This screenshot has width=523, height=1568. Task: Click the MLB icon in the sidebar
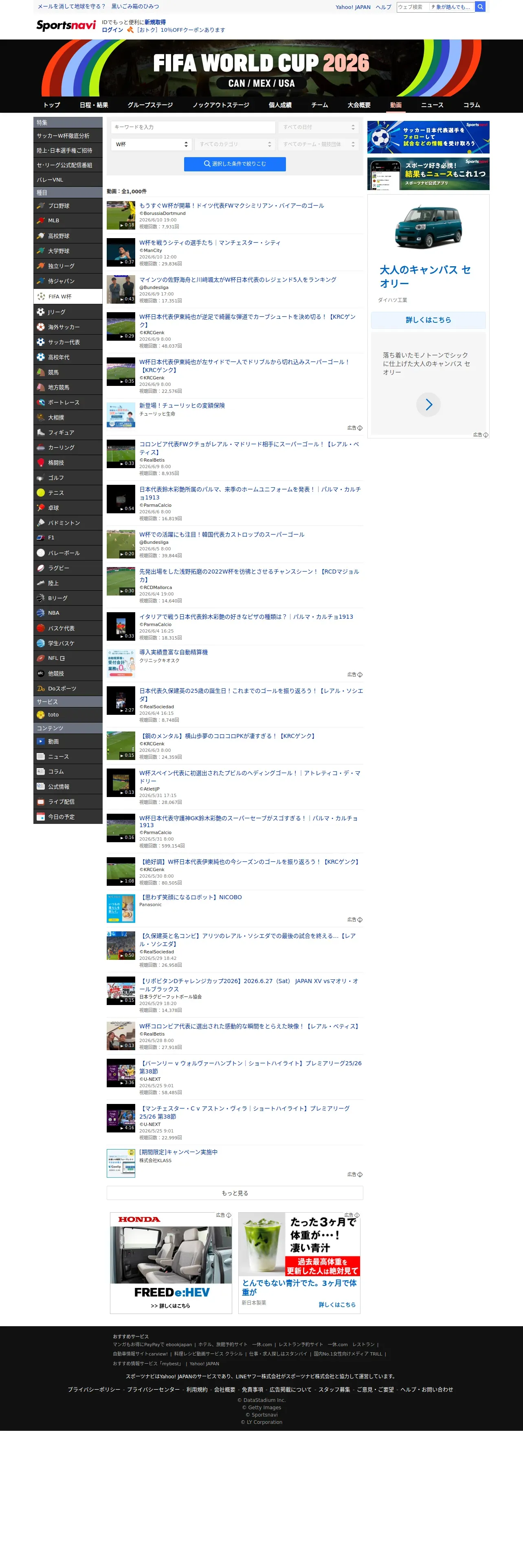[41, 220]
